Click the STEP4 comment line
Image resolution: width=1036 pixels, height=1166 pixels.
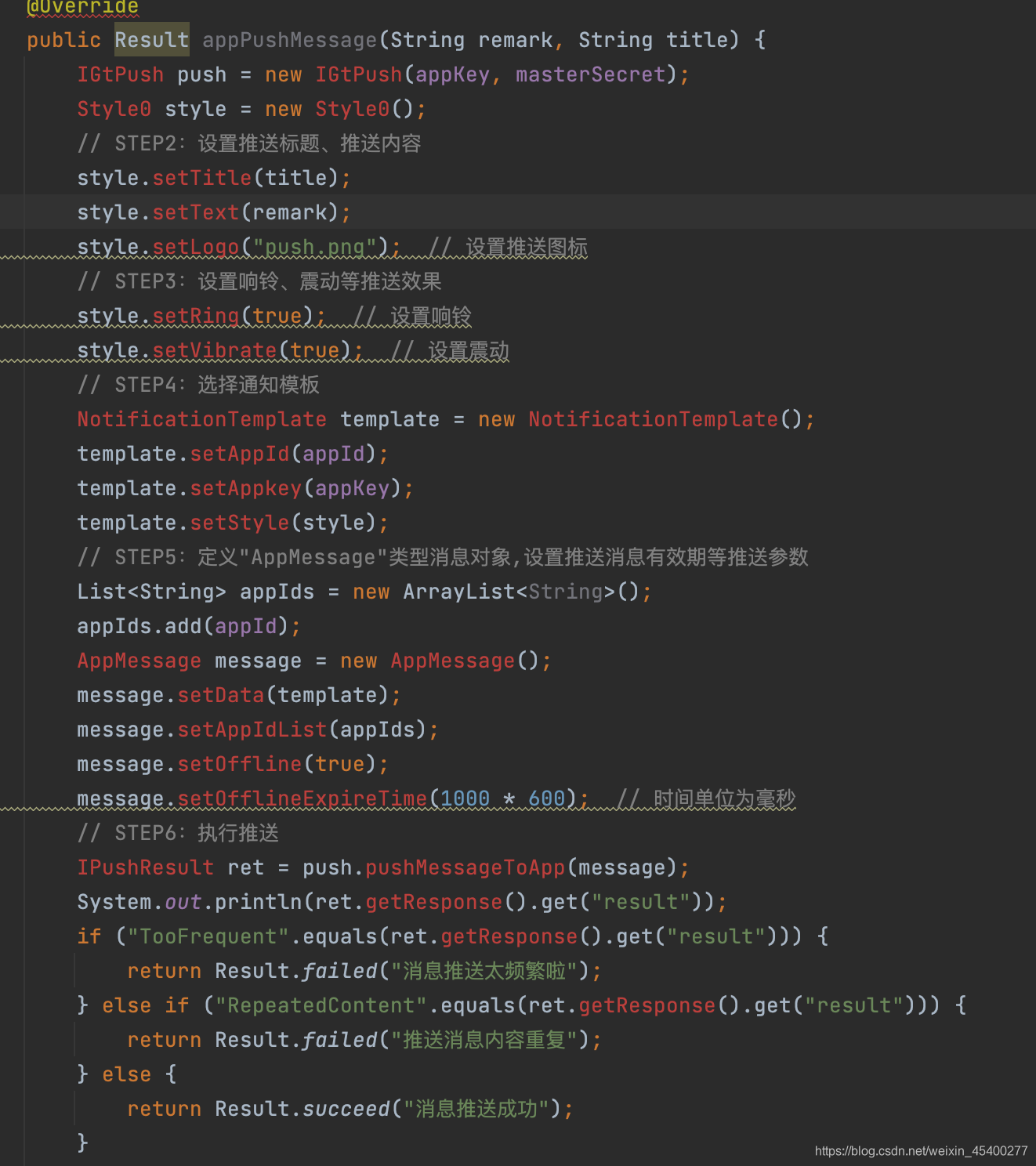198,385
